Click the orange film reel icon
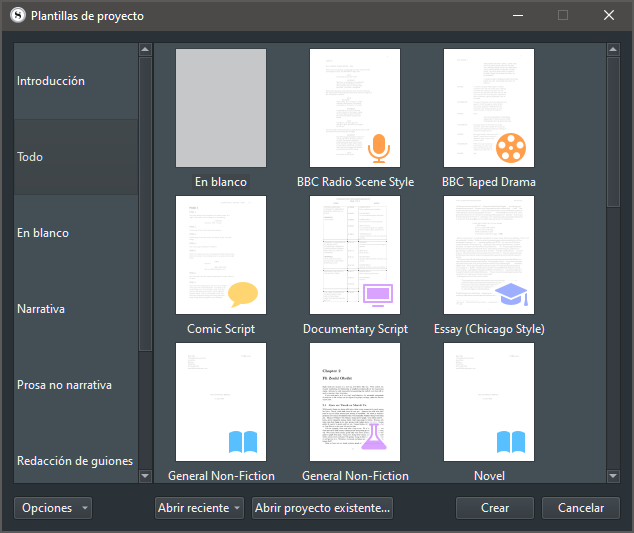The height and width of the screenshot is (533, 634). tap(511, 148)
